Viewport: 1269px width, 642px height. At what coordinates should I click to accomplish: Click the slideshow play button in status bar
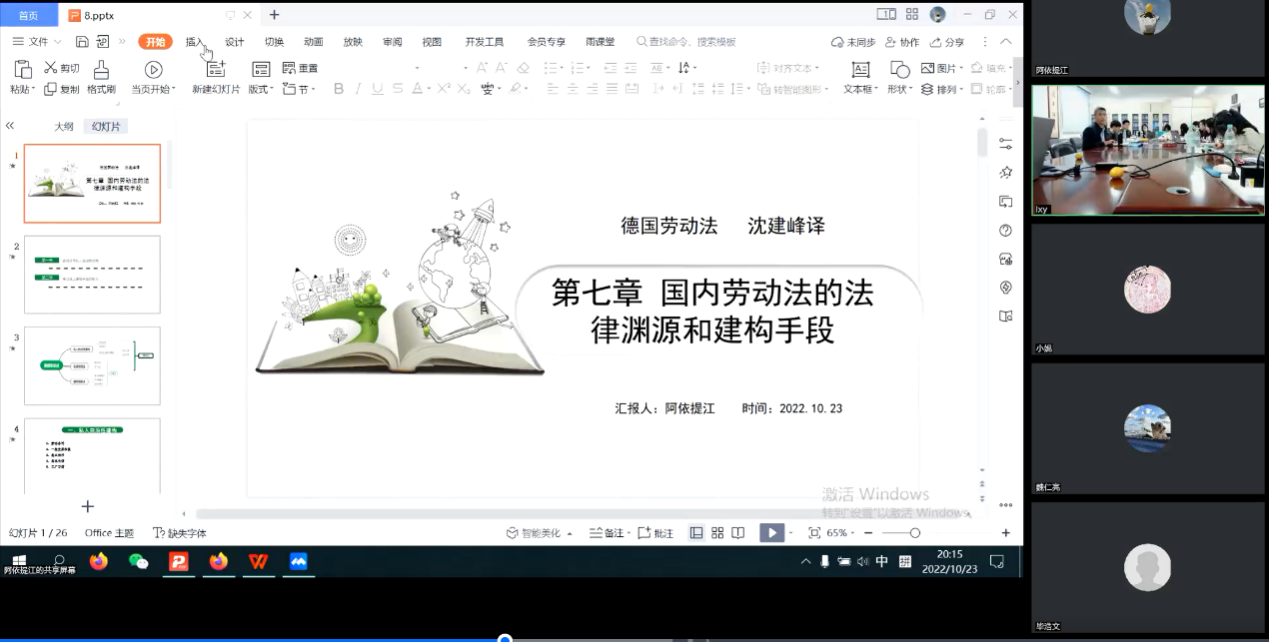click(x=771, y=533)
